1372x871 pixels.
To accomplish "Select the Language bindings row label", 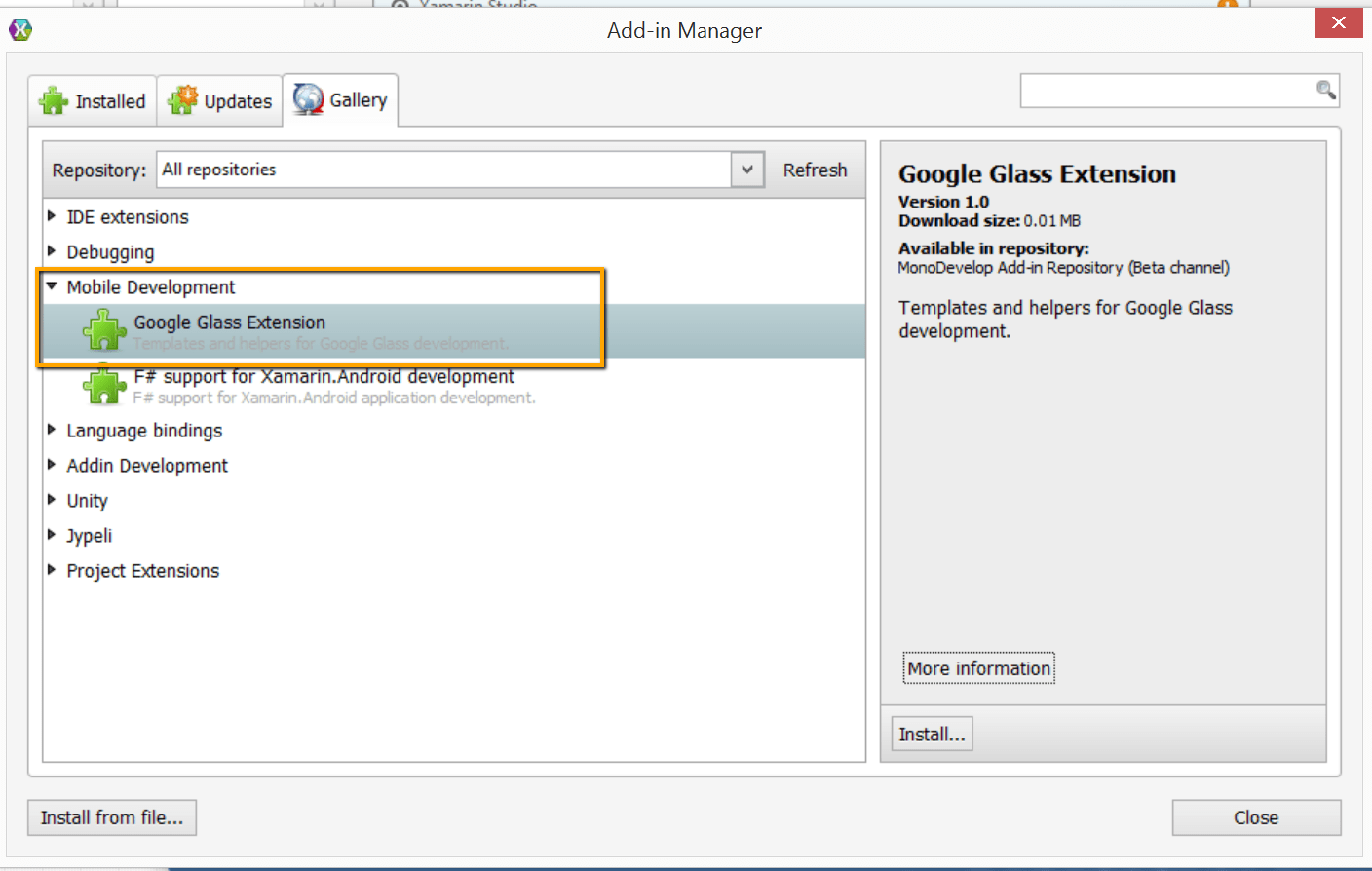I will pos(144,431).
